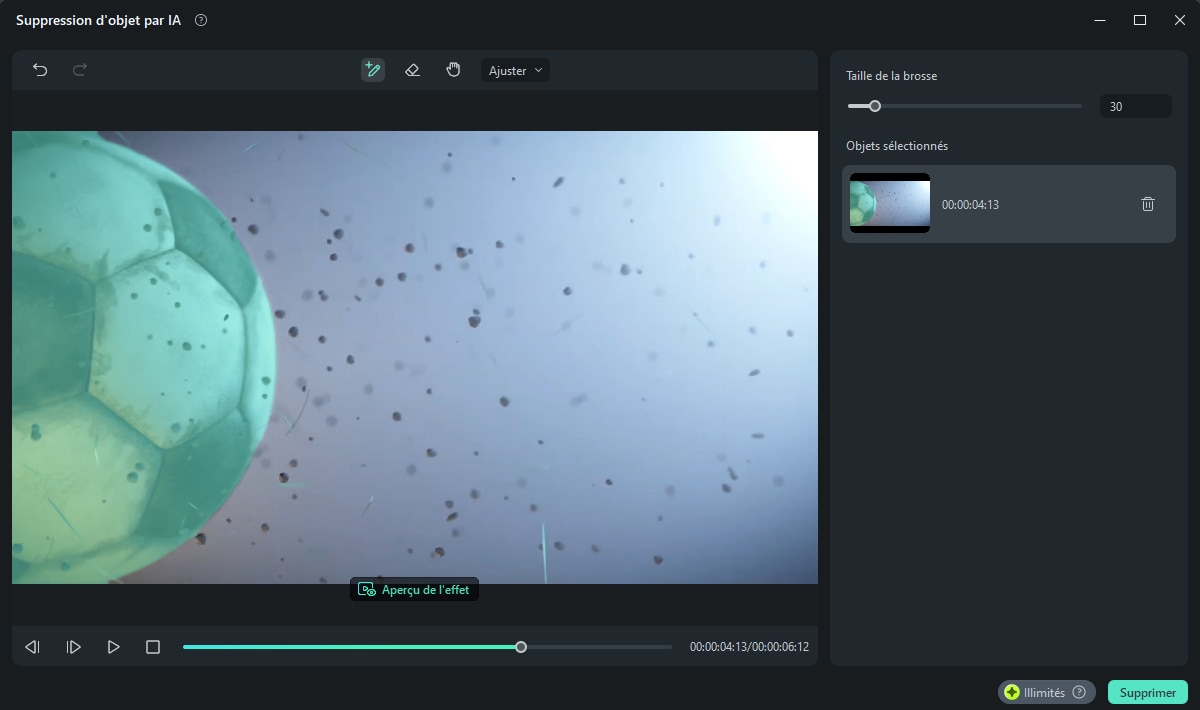Click the Supprimer button
Screen dimensions: 1200x710
click(1148, 692)
